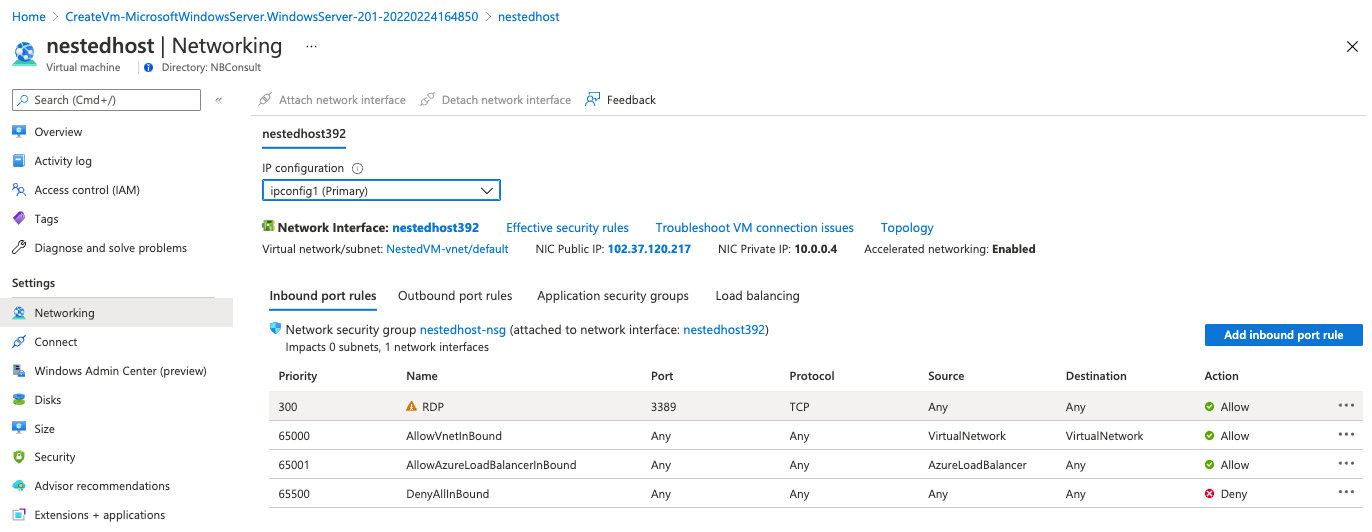The width and height of the screenshot is (1372, 532).
Task: Select the nestedhost392 interface tab
Action: point(304,133)
